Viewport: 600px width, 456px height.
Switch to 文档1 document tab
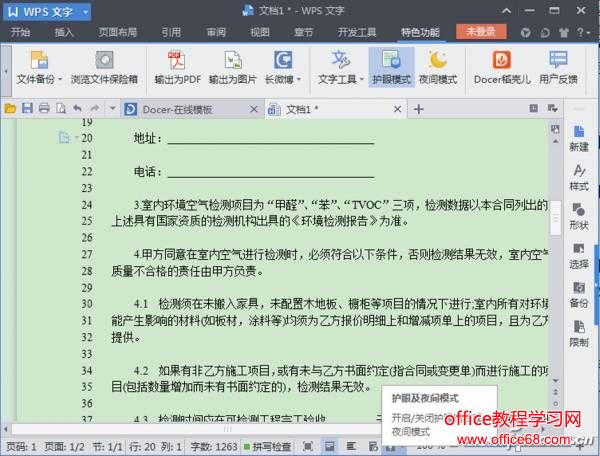pyautogui.click(x=335, y=109)
